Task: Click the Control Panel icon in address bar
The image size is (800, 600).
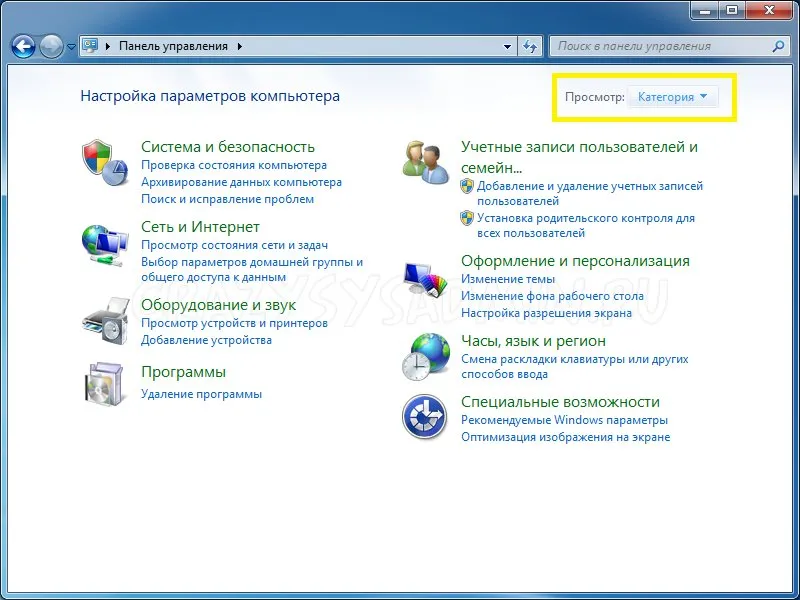Action: click(x=90, y=46)
